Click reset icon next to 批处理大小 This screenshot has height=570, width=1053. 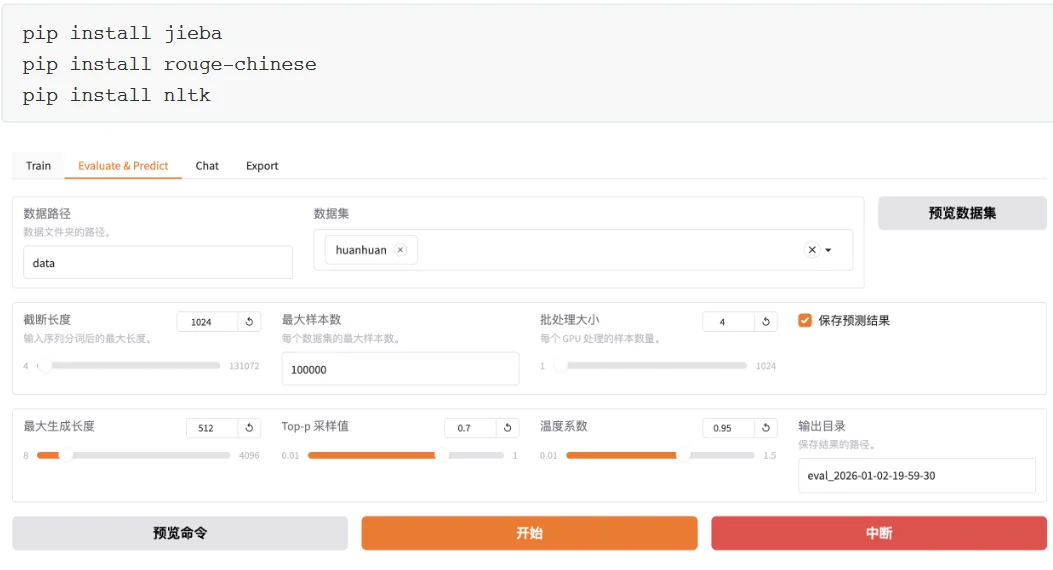(766, 322)
